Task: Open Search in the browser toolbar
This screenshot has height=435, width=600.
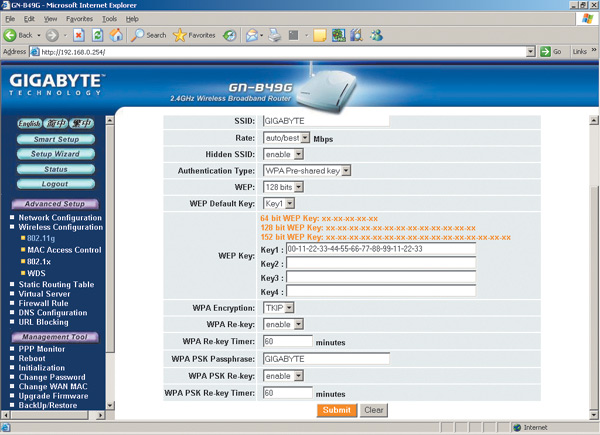Action: click(148, 35)
